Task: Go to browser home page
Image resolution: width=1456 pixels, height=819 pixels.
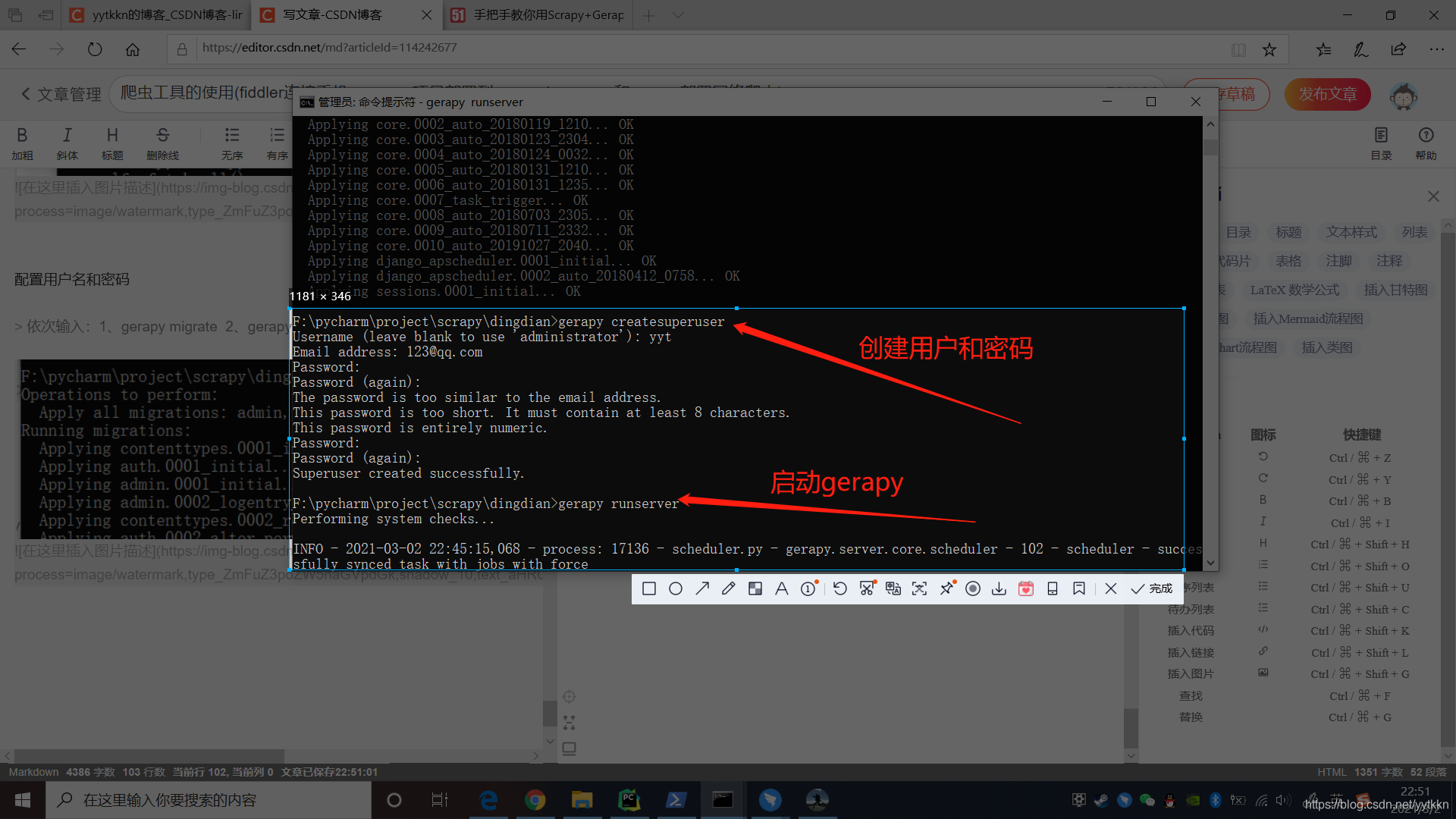Action: coord(133,49)
